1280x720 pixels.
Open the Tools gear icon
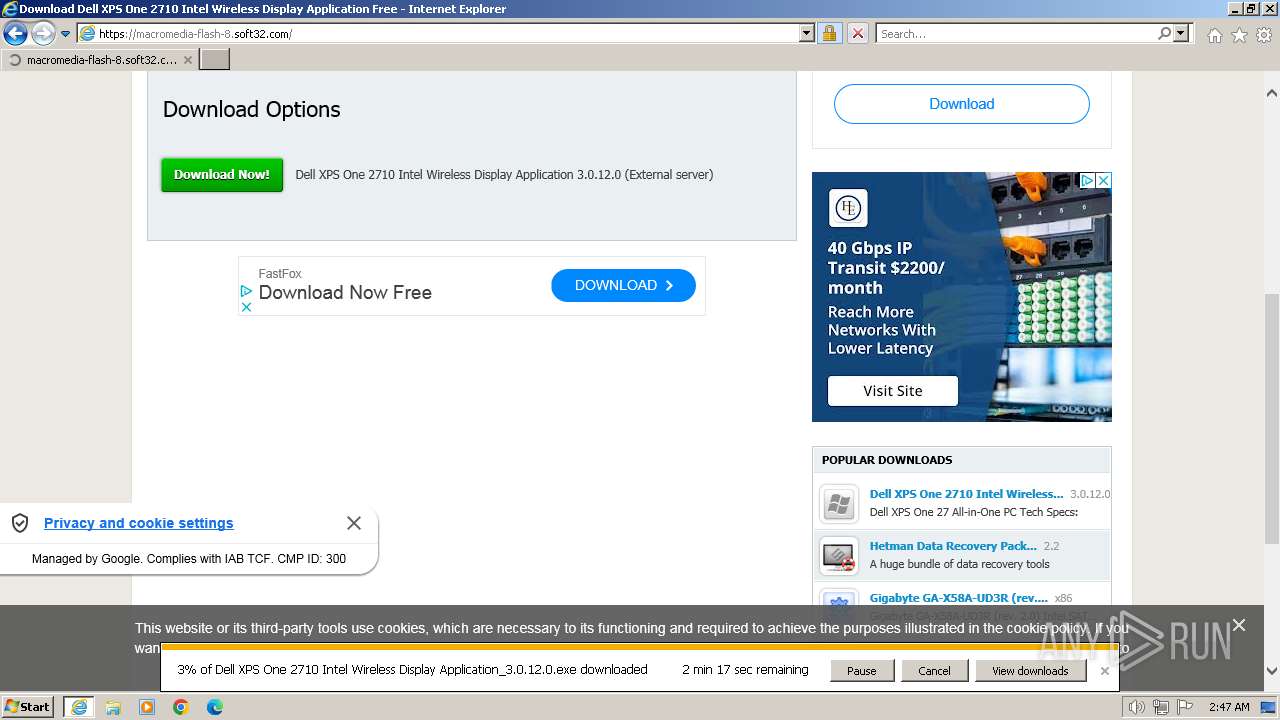click(1264, 35)
